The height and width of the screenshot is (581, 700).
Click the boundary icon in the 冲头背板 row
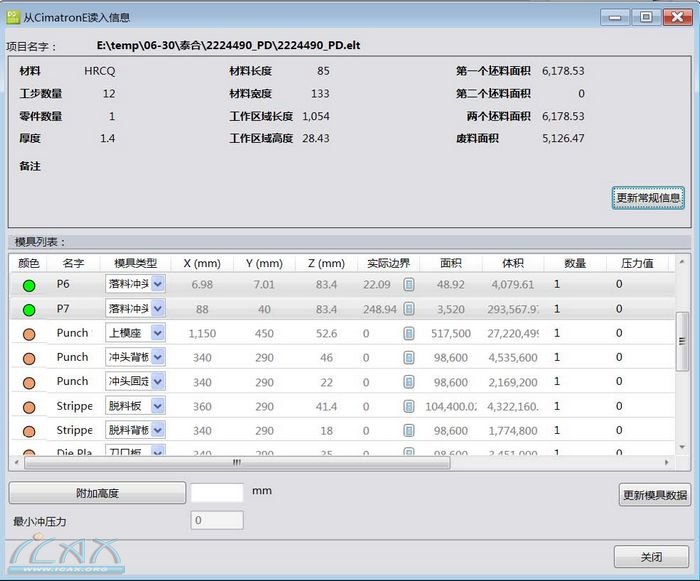pos(409,357)
